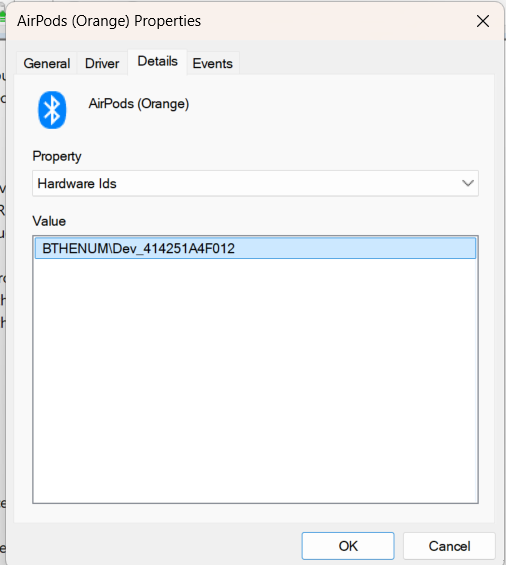Select the BTHENUM\Dev_414251A4F012 value row
Viewport: 506px width, 565px height.
pyautogui.click(x=255, y=248)
